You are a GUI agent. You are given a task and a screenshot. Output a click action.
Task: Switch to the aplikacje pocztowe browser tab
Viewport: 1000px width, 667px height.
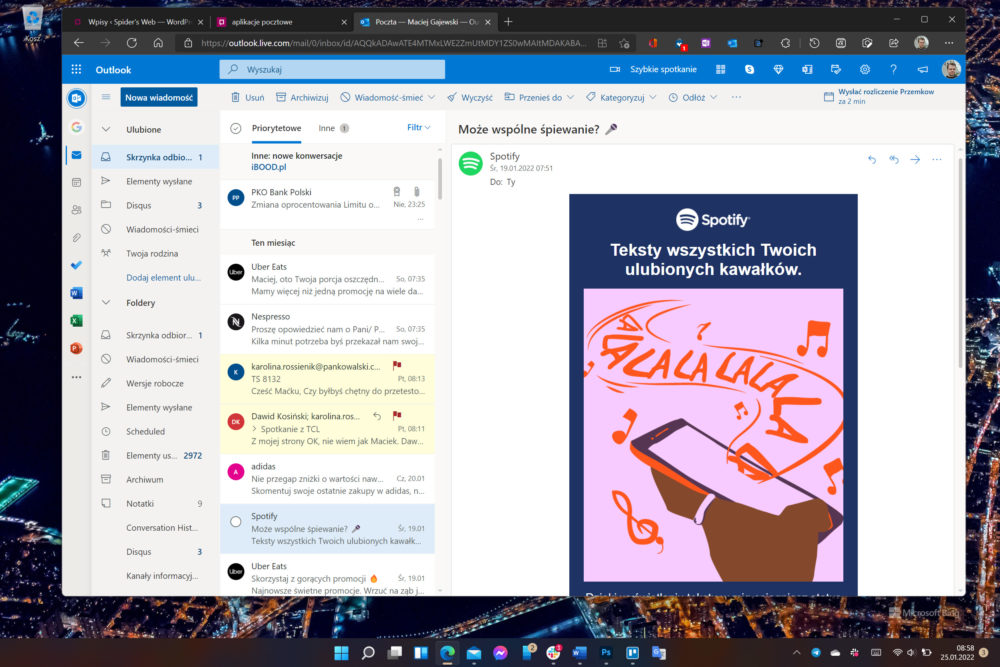tap(281, 22)
